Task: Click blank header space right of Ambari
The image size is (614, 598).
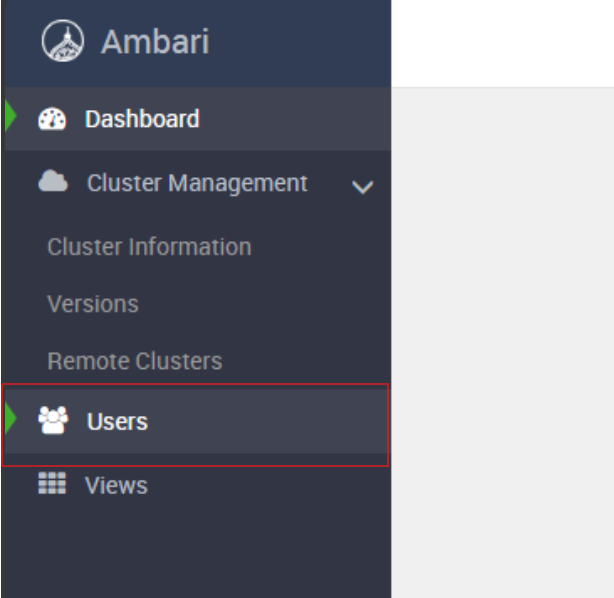Action: [x=300, y=42]
